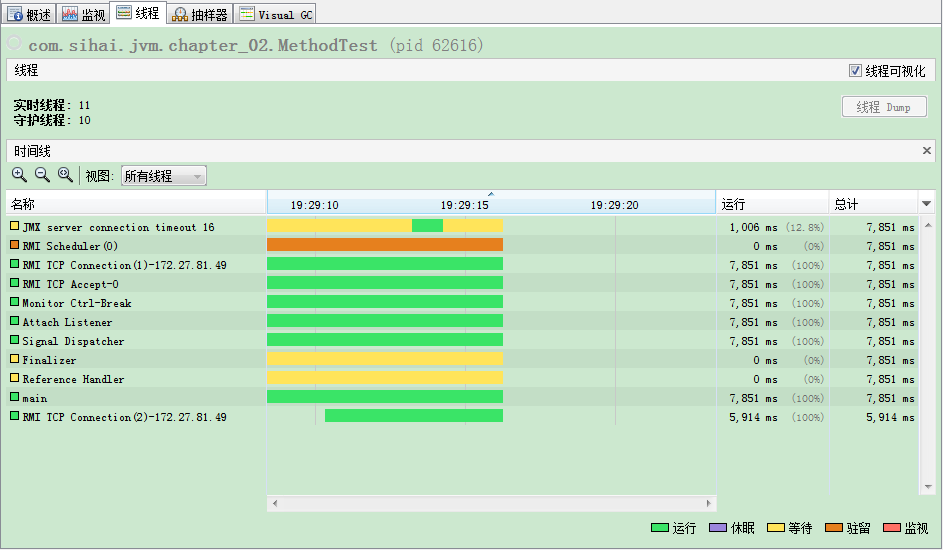Screen dimensions: 943x550
Task: Click the red 监视 legend swatch
Action: click(x=891, y=528)
